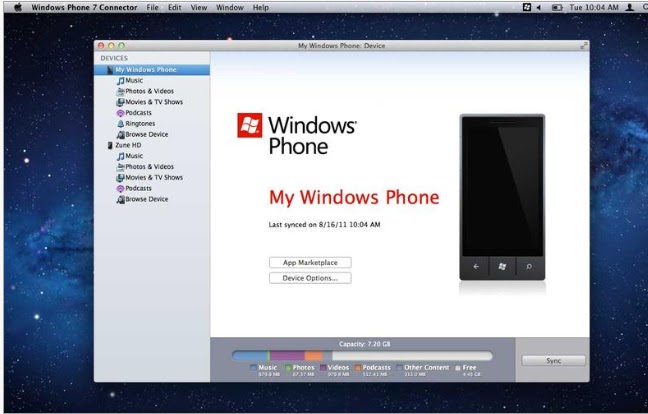Click the red Windows Phone logo tile
This screenshot has width=648, height=414.
(250, 125)
